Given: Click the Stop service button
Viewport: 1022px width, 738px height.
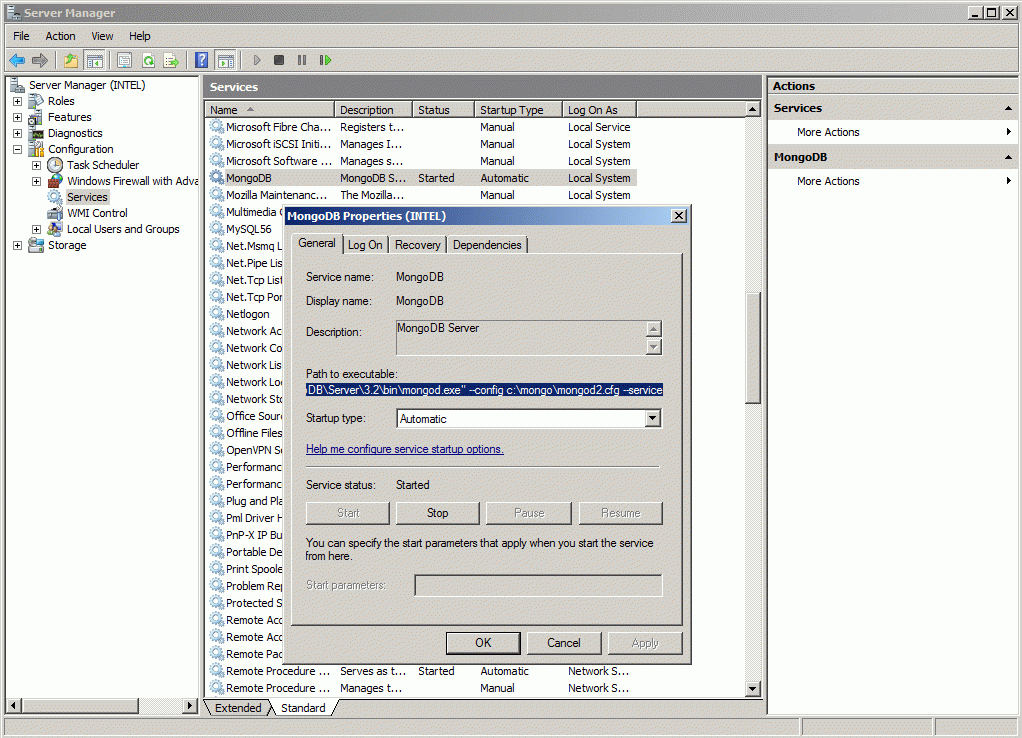Looking at the screenshot, I should click(438, 513).
